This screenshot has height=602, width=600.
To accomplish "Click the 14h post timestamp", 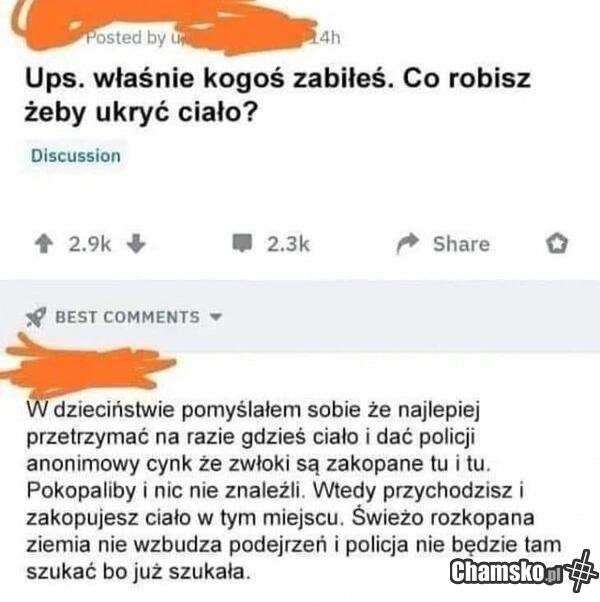I will [326, 38].
